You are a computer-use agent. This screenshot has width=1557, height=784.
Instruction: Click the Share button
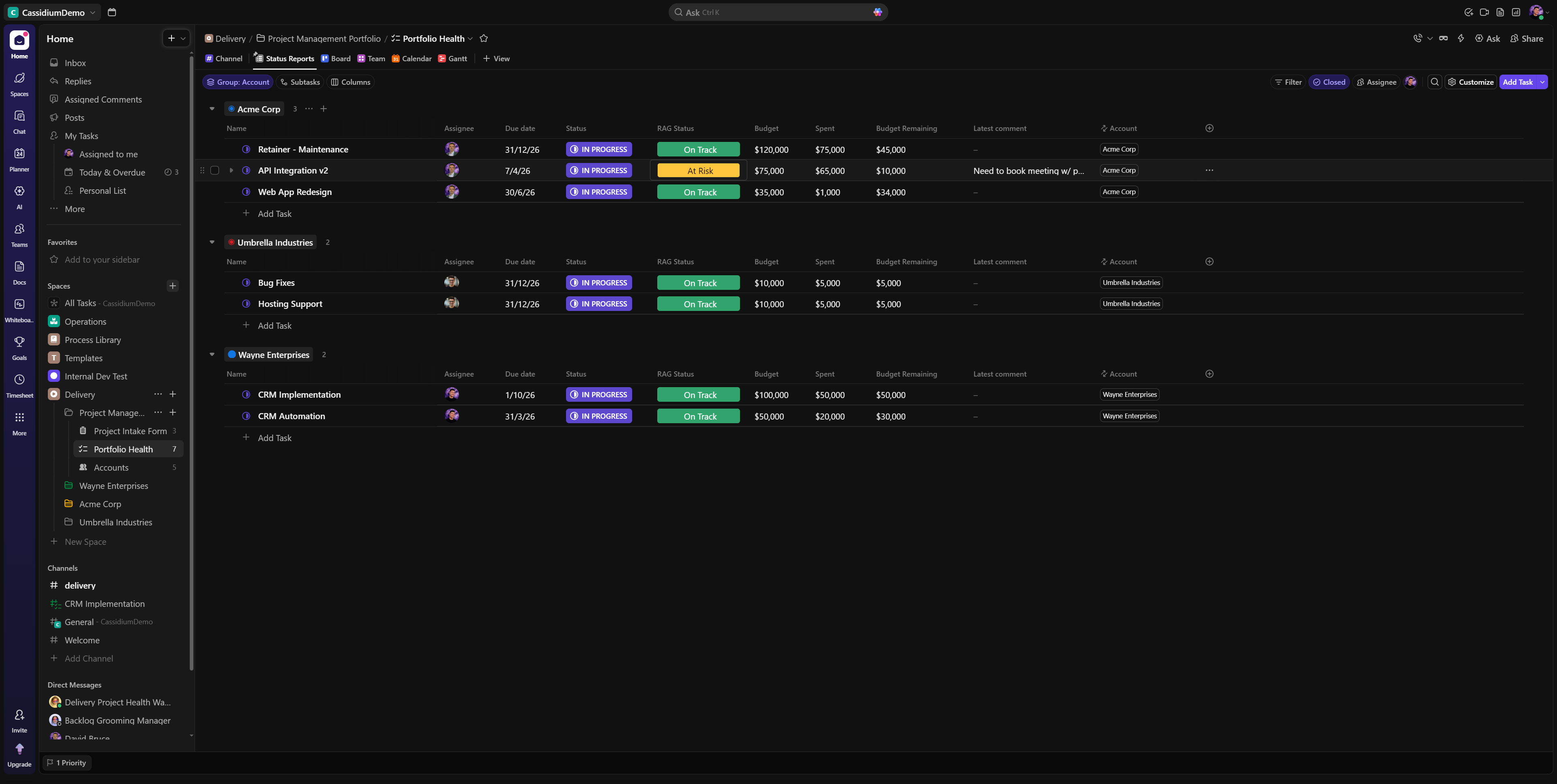(1526, 38)
